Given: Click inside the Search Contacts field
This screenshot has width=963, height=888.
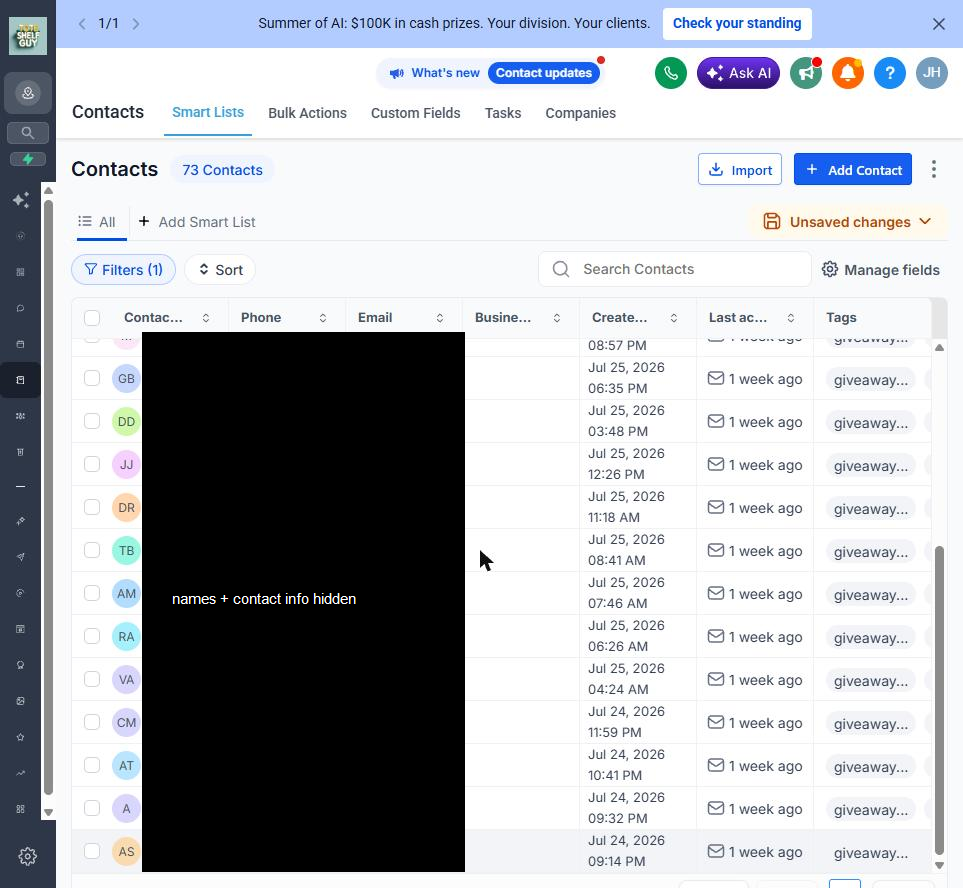Looking at the screenshot, I should [674, 269].
